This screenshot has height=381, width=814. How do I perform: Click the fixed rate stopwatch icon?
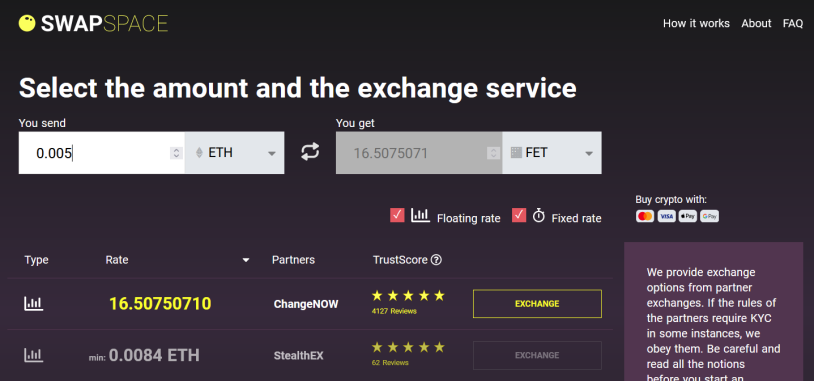539,215
